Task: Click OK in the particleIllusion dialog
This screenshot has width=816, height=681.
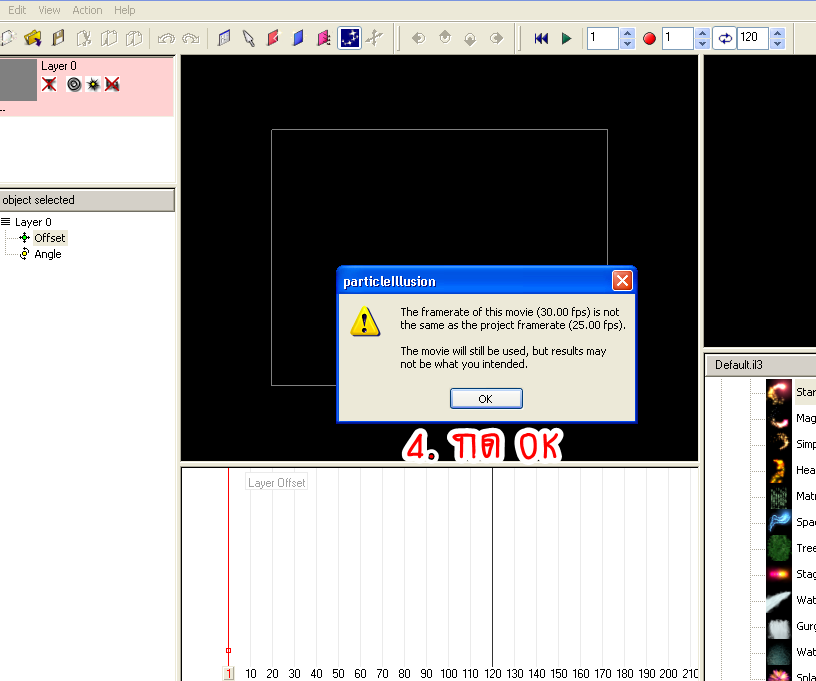Action: point(486,399)
